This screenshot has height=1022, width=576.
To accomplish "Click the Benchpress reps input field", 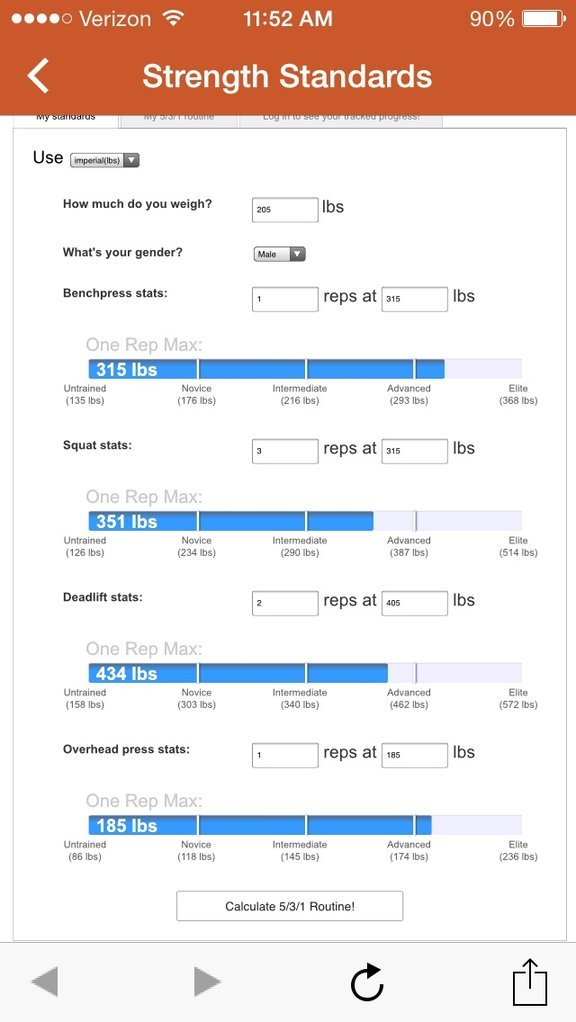I will [x=285, y=299].
